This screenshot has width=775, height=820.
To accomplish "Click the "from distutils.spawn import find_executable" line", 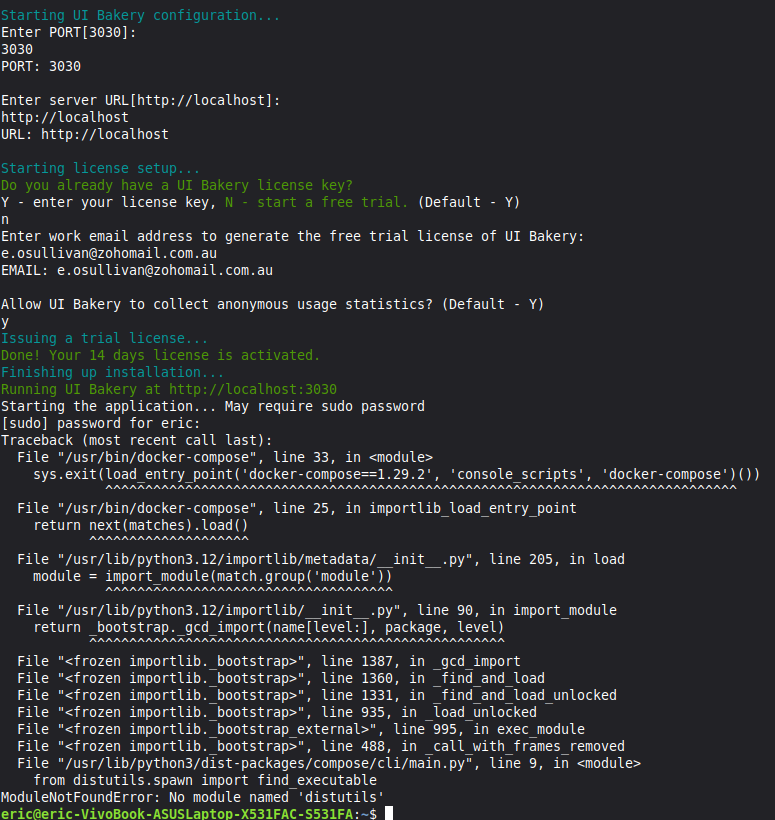I will click(205, 780).
